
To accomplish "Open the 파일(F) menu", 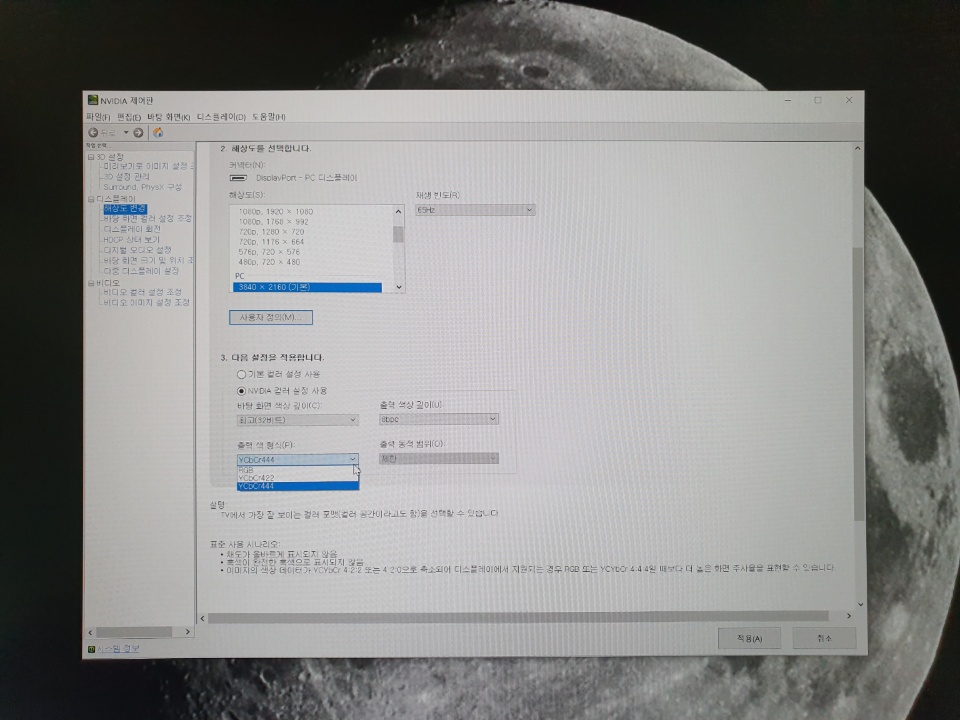I will pos(98,117).
